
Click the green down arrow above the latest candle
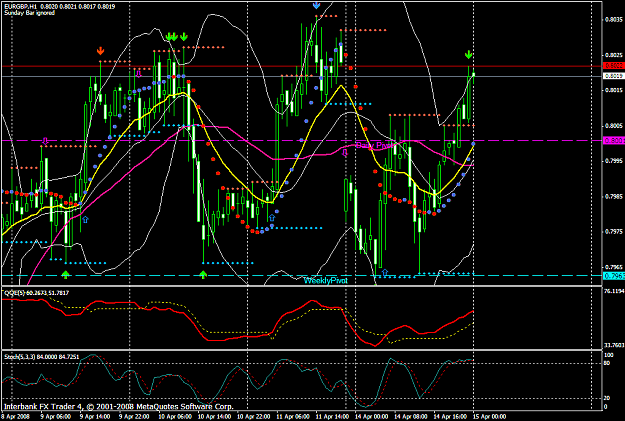(469, 55)
